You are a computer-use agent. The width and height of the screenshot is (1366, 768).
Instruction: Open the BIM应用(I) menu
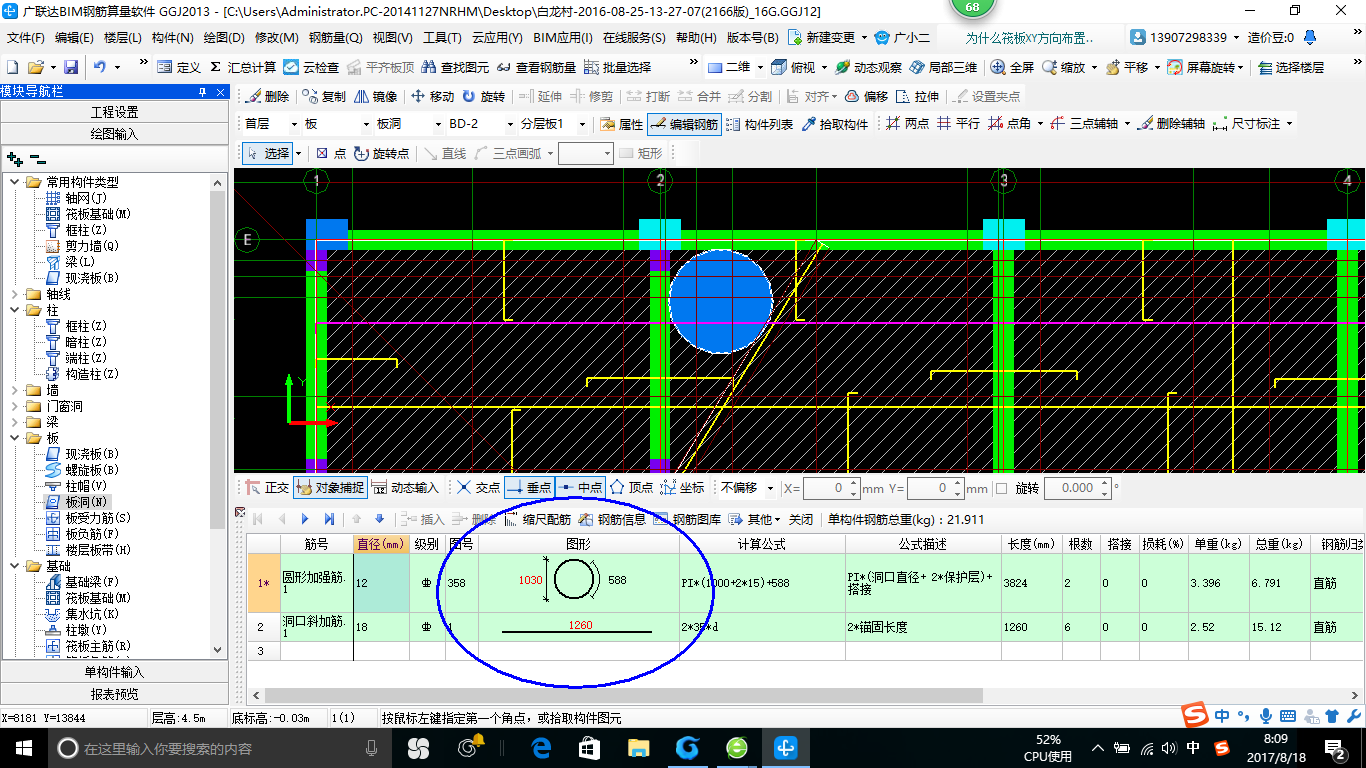point(564,38)
